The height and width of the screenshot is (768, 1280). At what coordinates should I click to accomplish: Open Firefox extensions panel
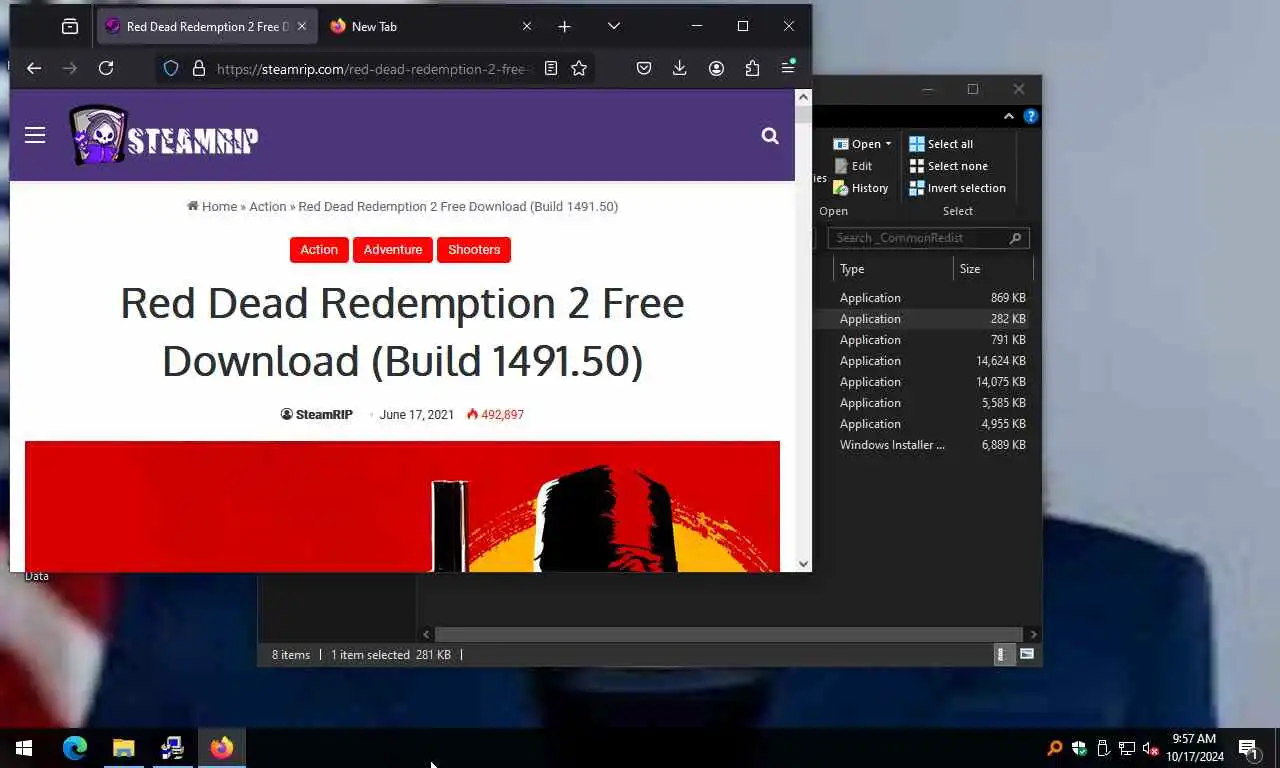point(752,68)
